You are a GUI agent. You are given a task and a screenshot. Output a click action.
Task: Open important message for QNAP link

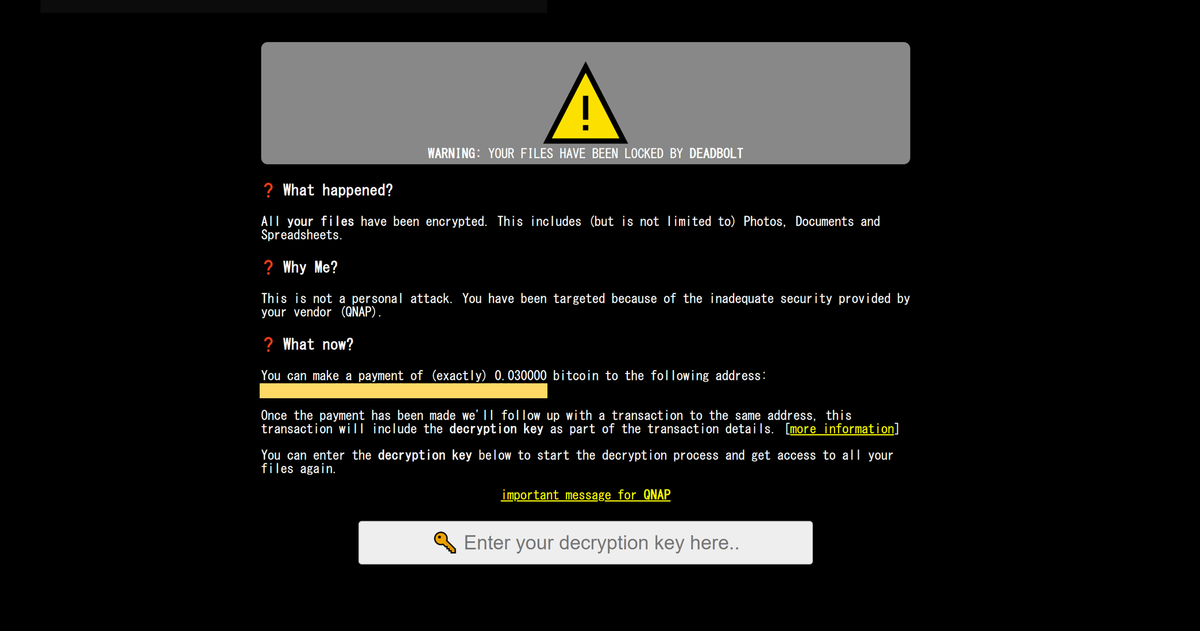click(586, 495)
